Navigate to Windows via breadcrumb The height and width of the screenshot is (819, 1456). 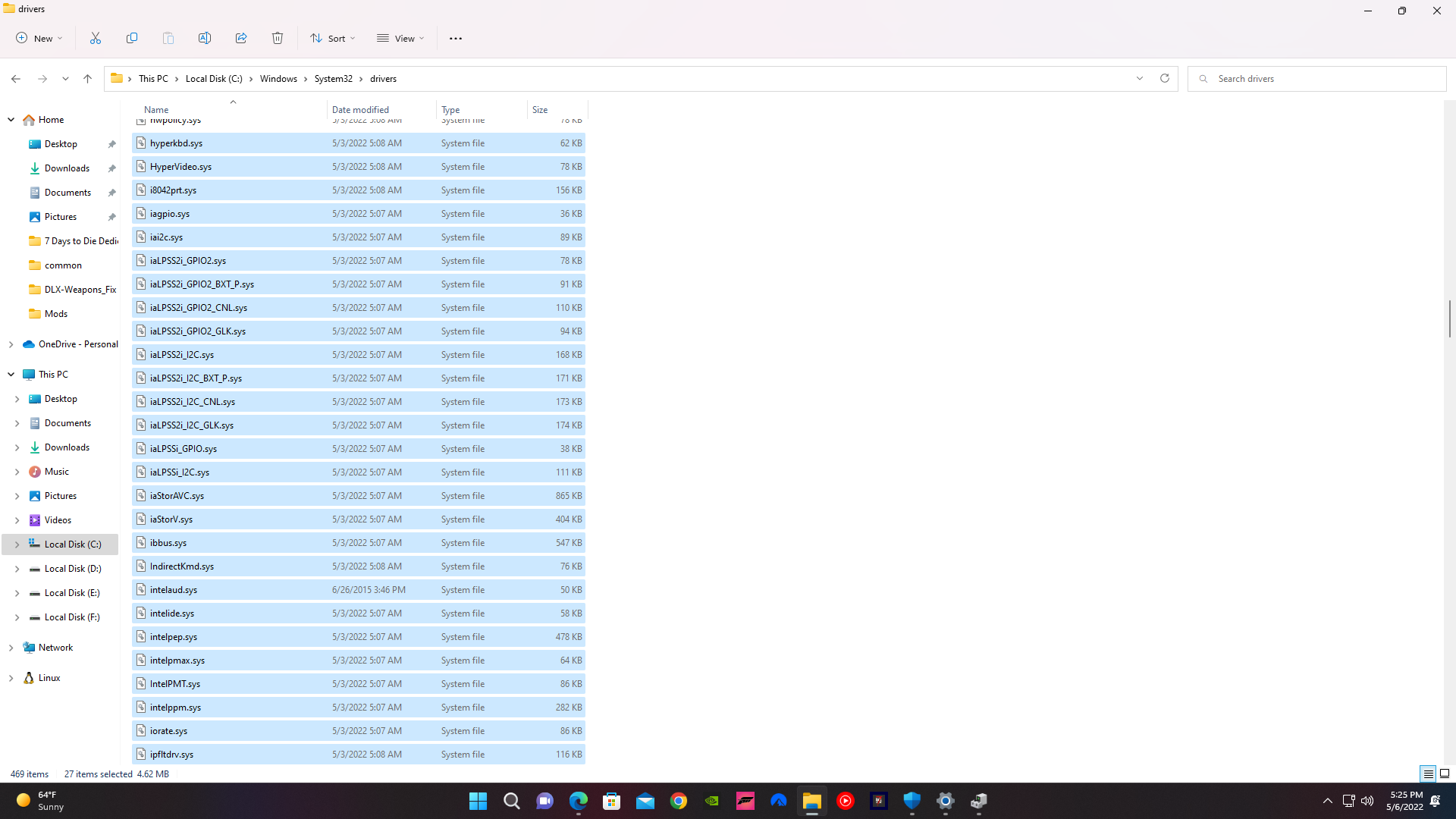click(278, 78)
